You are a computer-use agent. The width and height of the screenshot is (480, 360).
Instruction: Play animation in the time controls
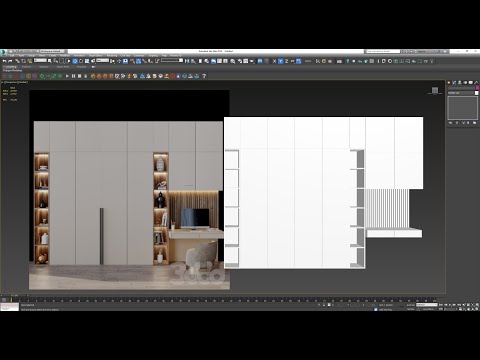pos(451,305)
